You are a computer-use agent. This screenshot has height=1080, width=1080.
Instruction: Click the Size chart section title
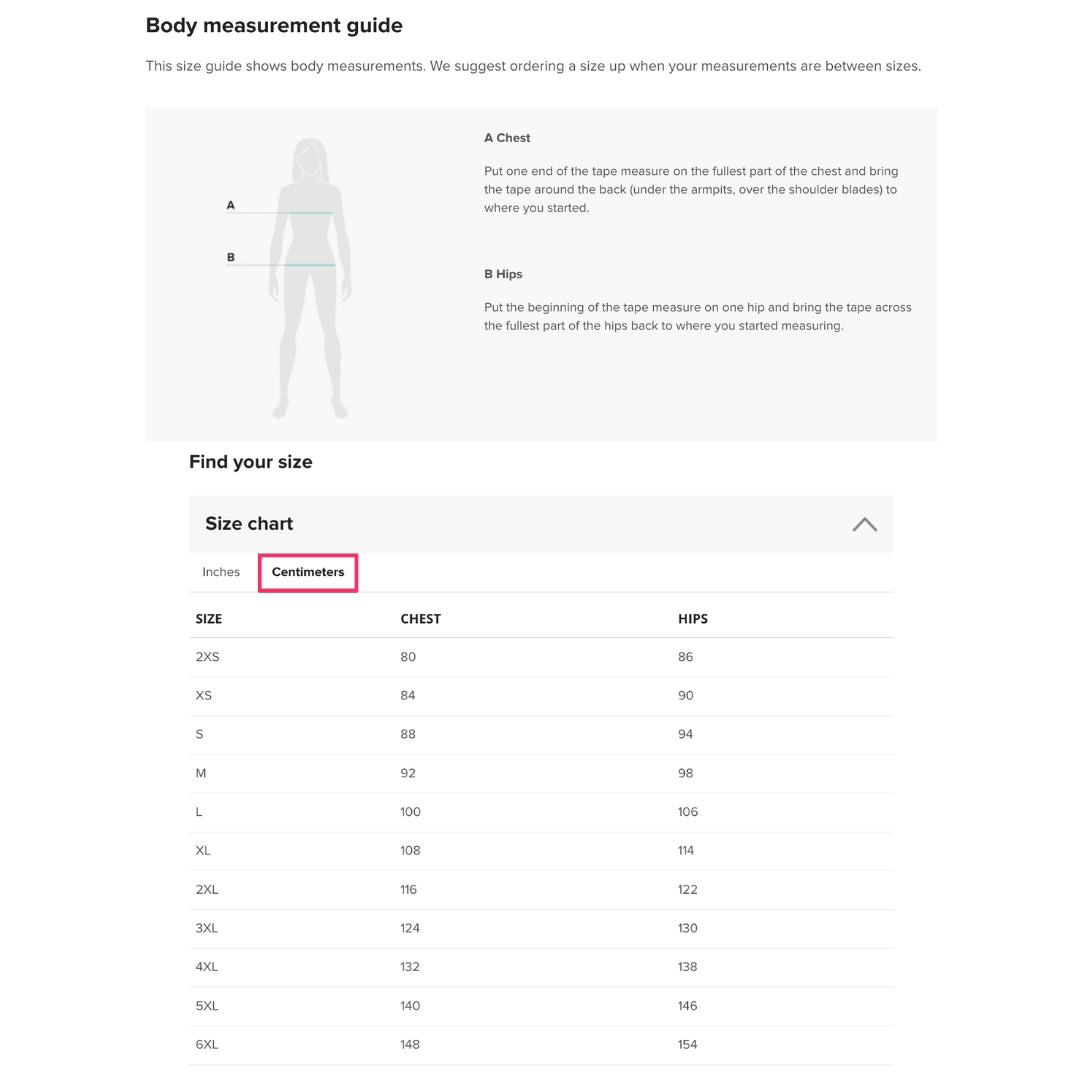pyautogui.click(x=249, y=523)
